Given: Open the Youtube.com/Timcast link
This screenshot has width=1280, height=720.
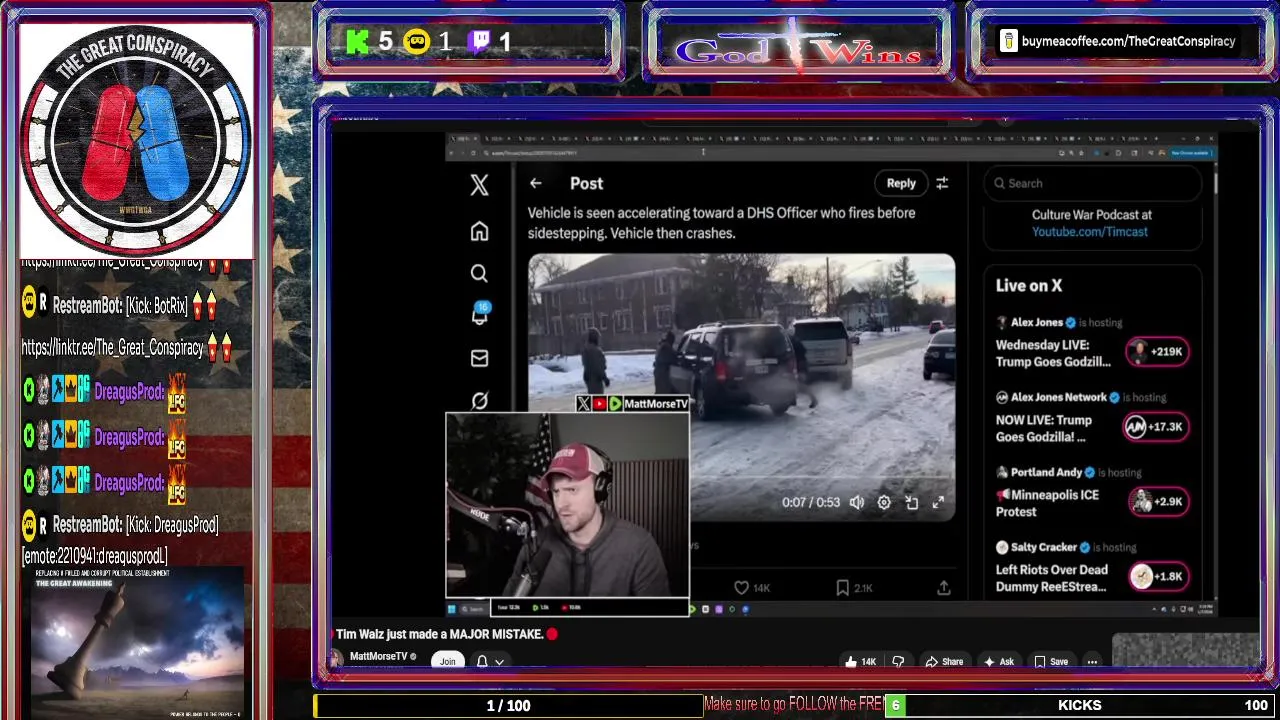Looking at the screenshot, I should click(x=1090, y=232).
